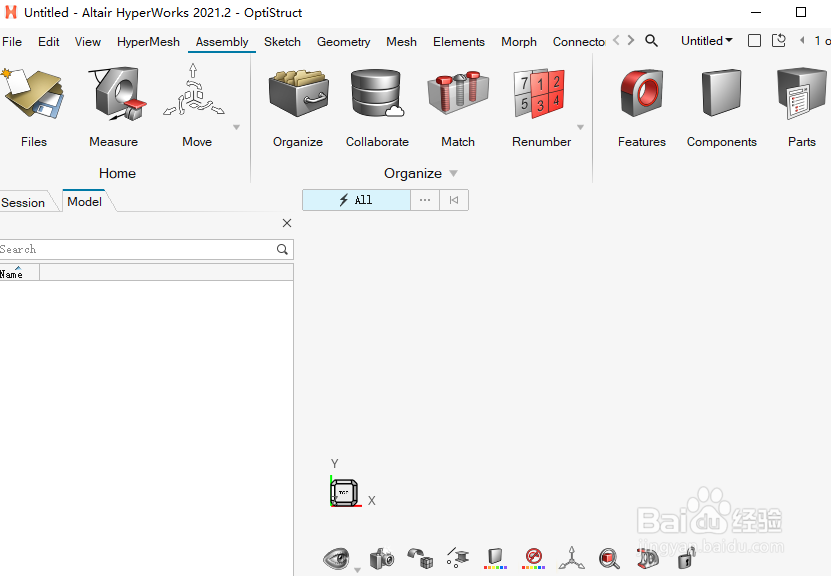This screenshot has height=576, width=831.
Task: Click the ribbon search magnifier icon
Action: pyautogui.click(x=651, y=41)
